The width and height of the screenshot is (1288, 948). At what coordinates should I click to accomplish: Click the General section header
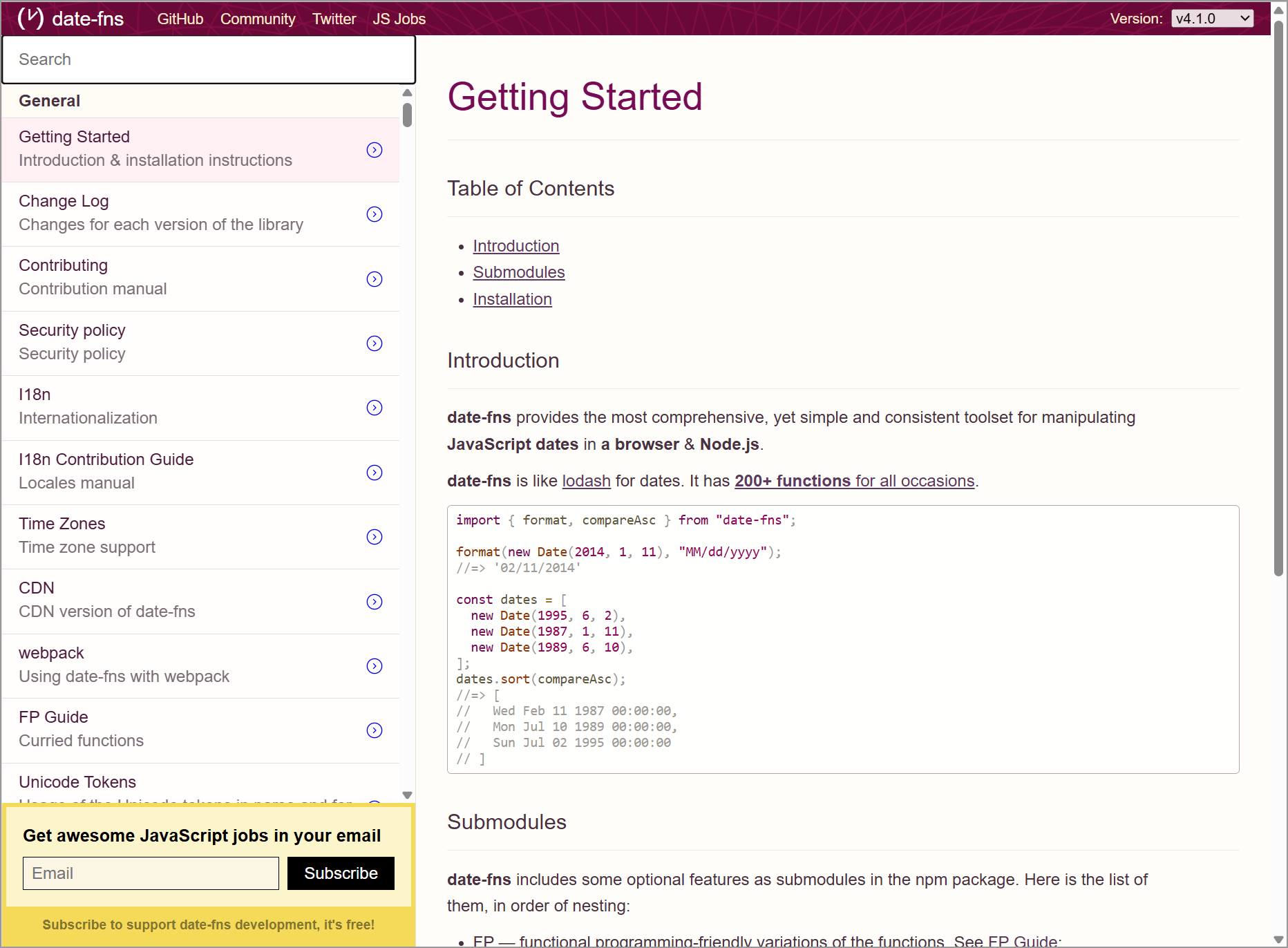click(50, 101)
